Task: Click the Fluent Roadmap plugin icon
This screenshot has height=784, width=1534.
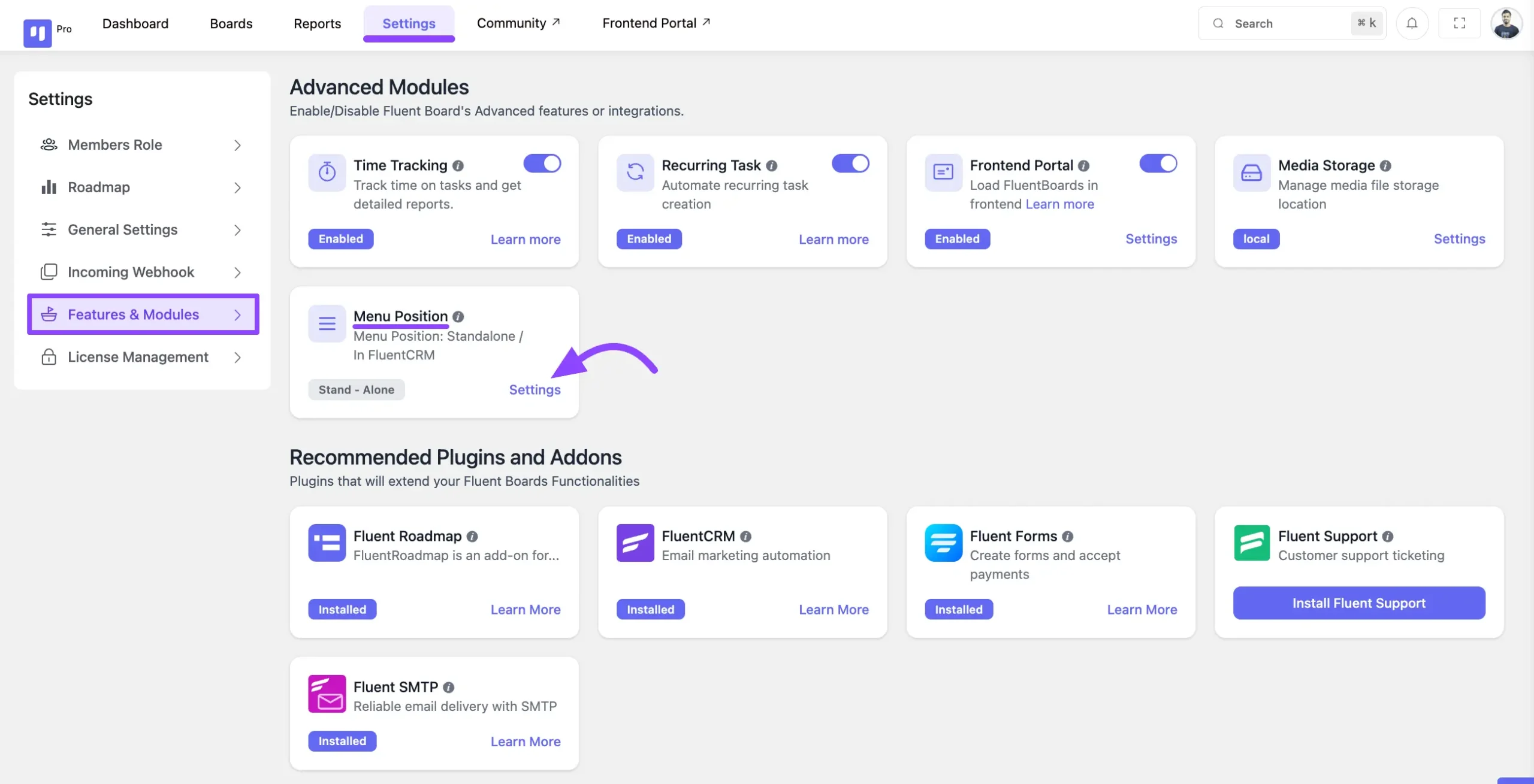Action: coord(327,543)
